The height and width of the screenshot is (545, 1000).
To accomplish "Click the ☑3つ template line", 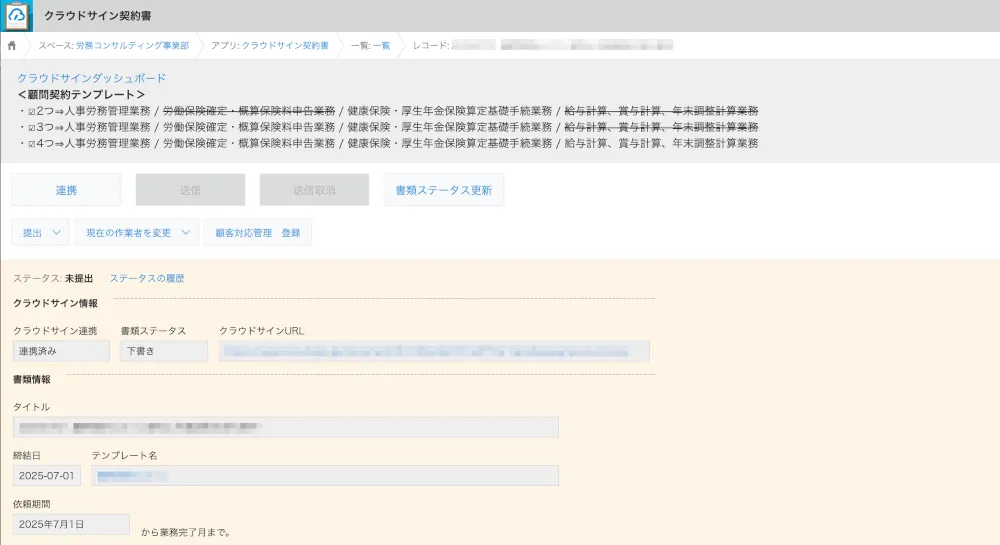I will point(388,127).
